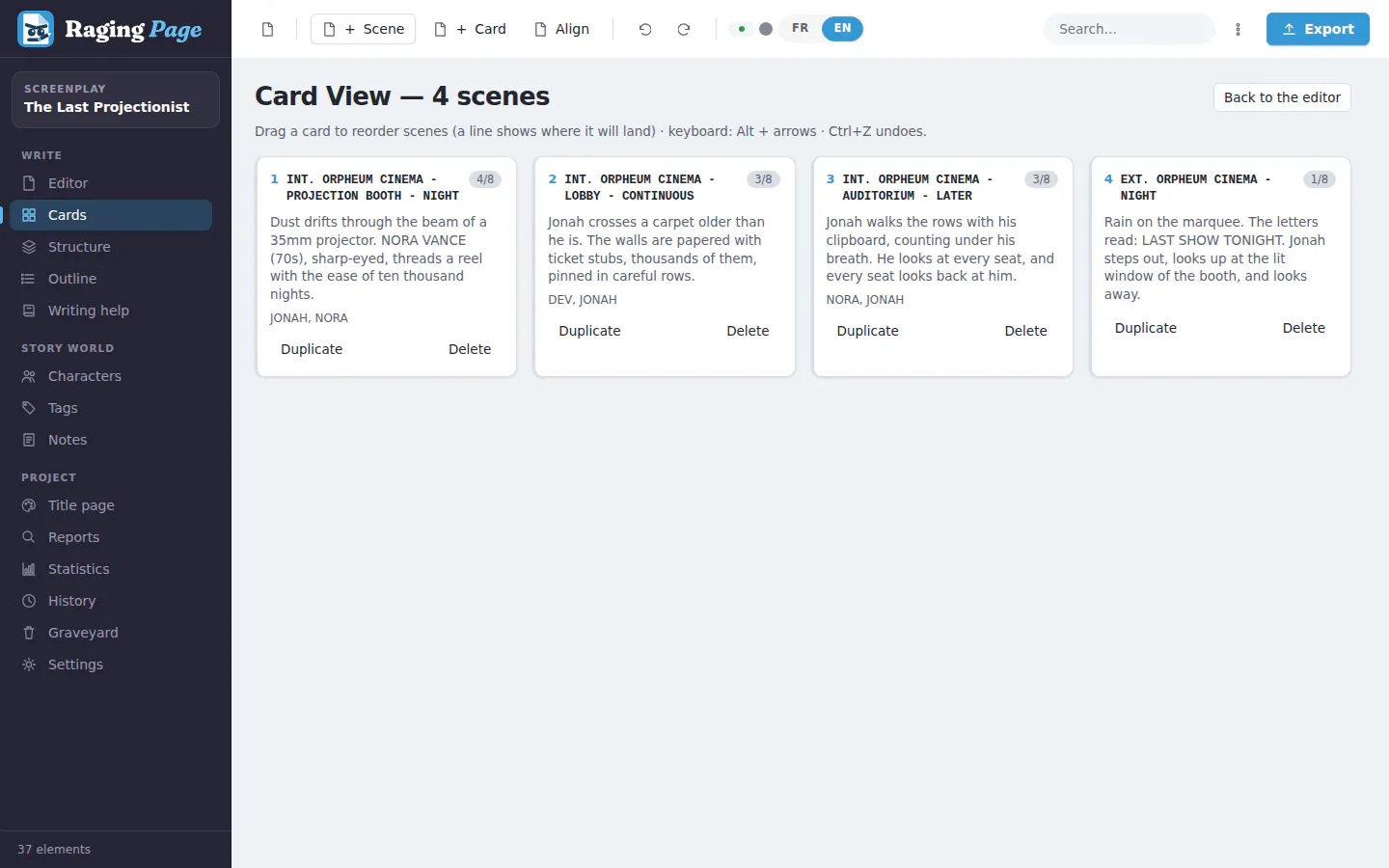Click the Align toolbar button

pyautogui.click(x=561, y=29)
